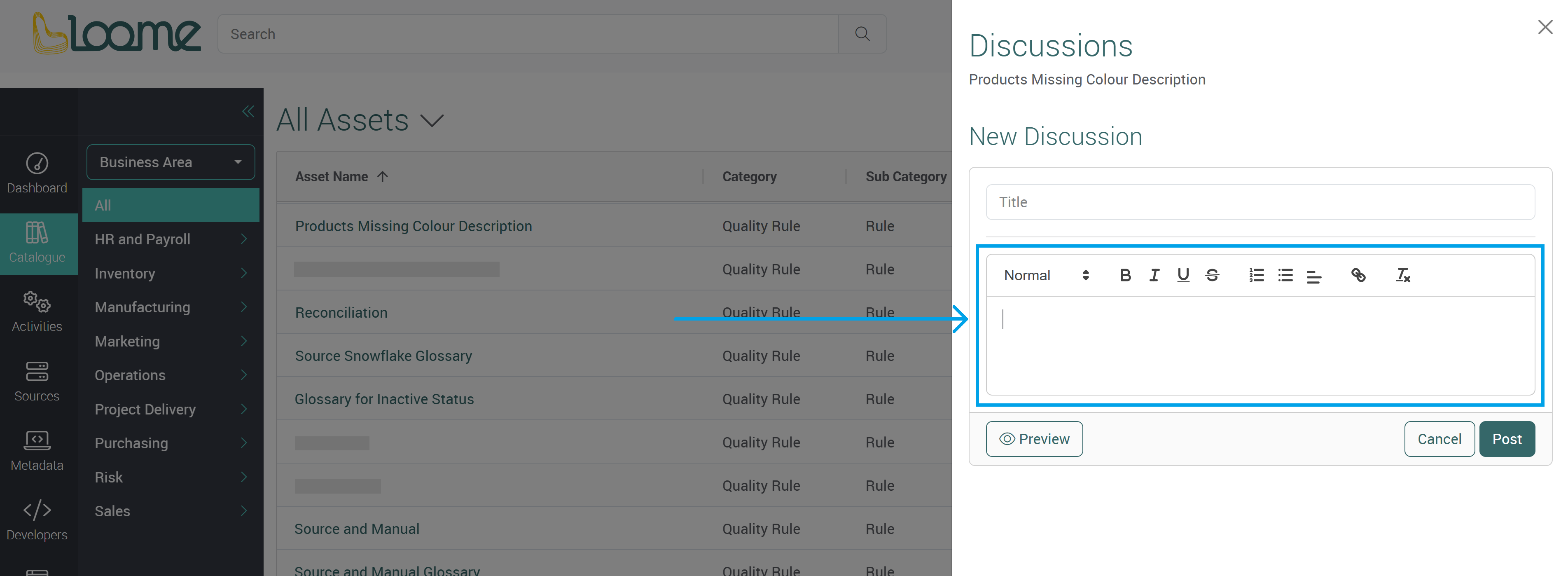
Task: Collapse the sidebar with double-chevron icon
Action: 248,111
